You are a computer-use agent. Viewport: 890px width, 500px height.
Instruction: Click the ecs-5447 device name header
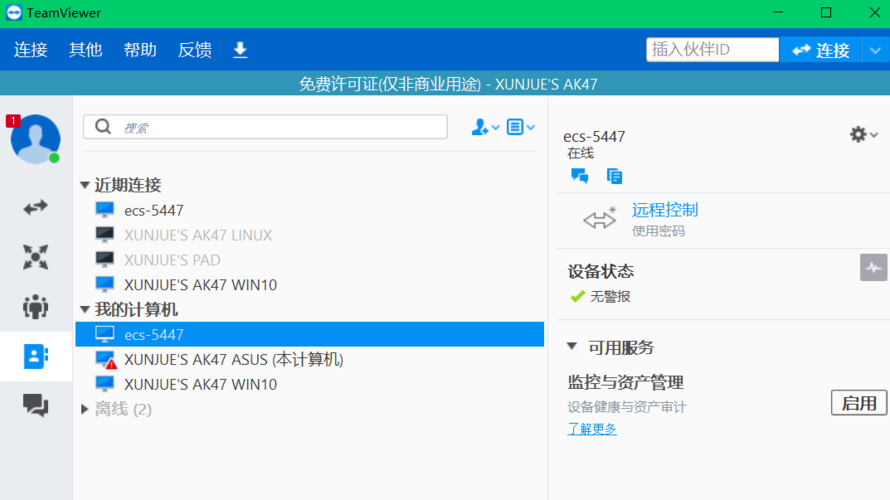(594, 136)
